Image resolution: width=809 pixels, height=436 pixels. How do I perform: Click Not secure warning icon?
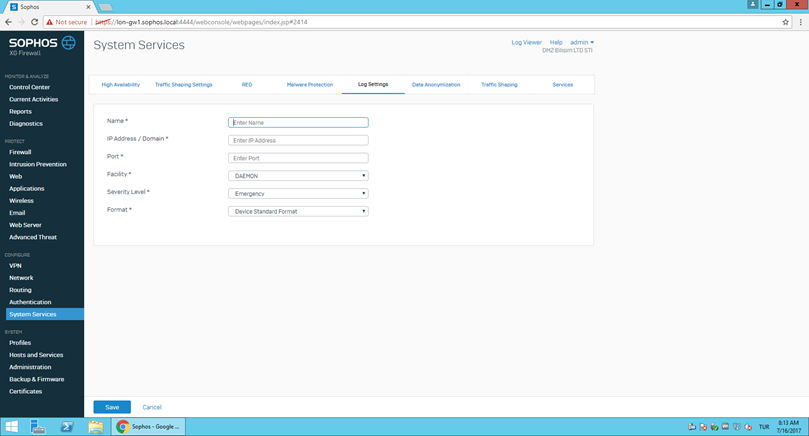[50, 22]
